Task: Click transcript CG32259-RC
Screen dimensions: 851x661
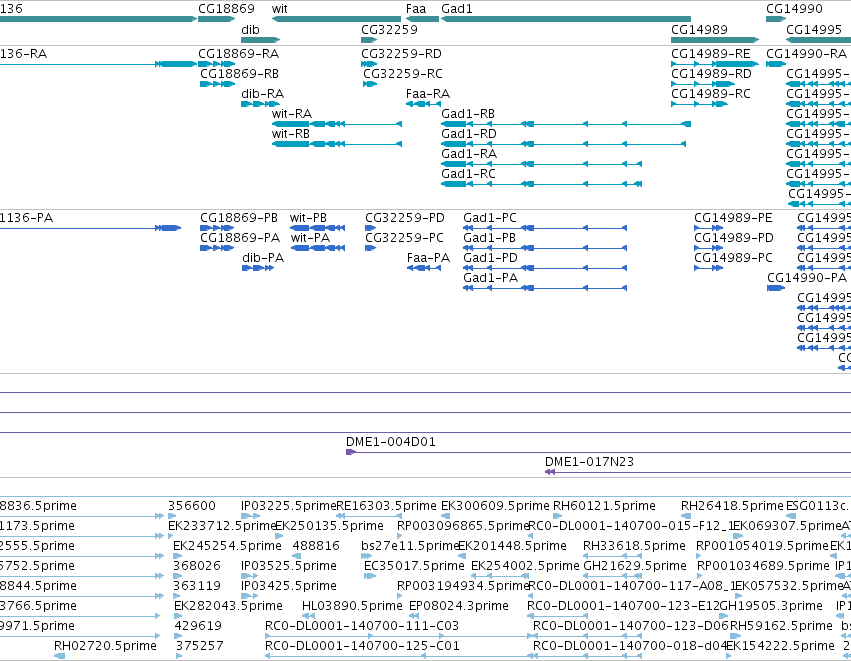Action: pyautogui.click(x=370, y=84)
